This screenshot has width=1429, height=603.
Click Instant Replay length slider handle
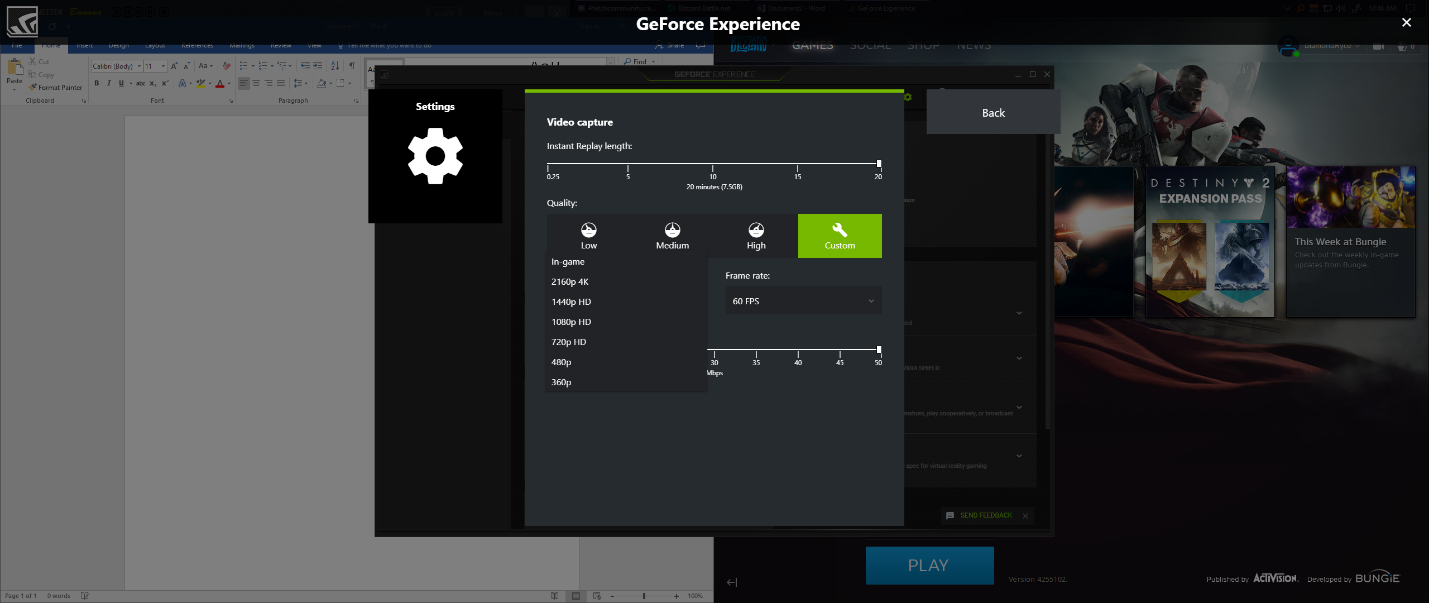879,163
